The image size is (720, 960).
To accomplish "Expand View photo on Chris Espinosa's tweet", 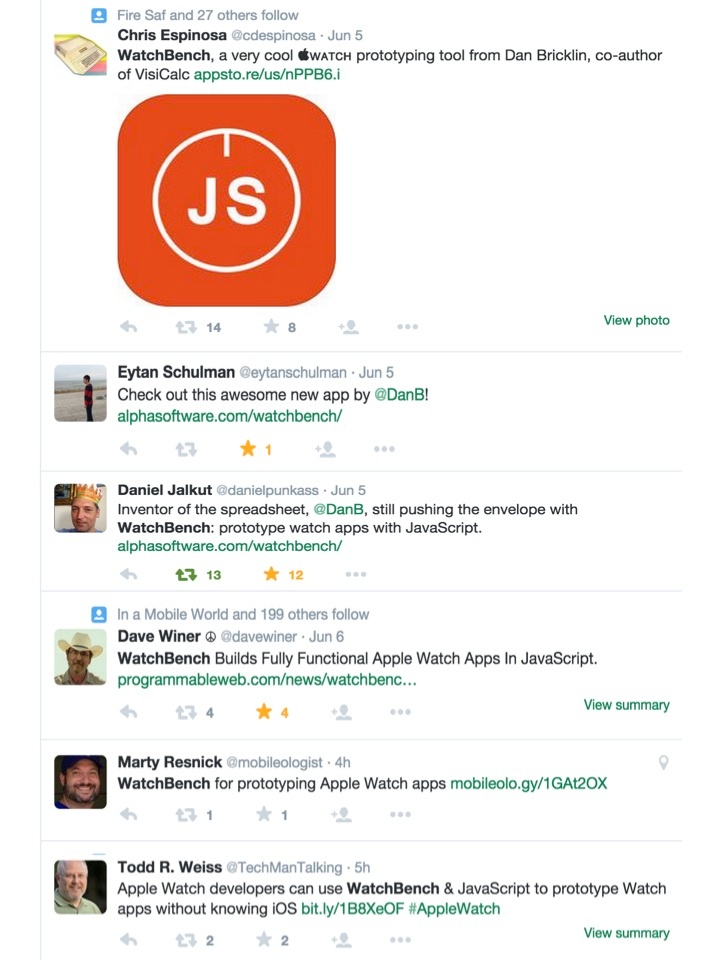I will (x=636, y=320).
